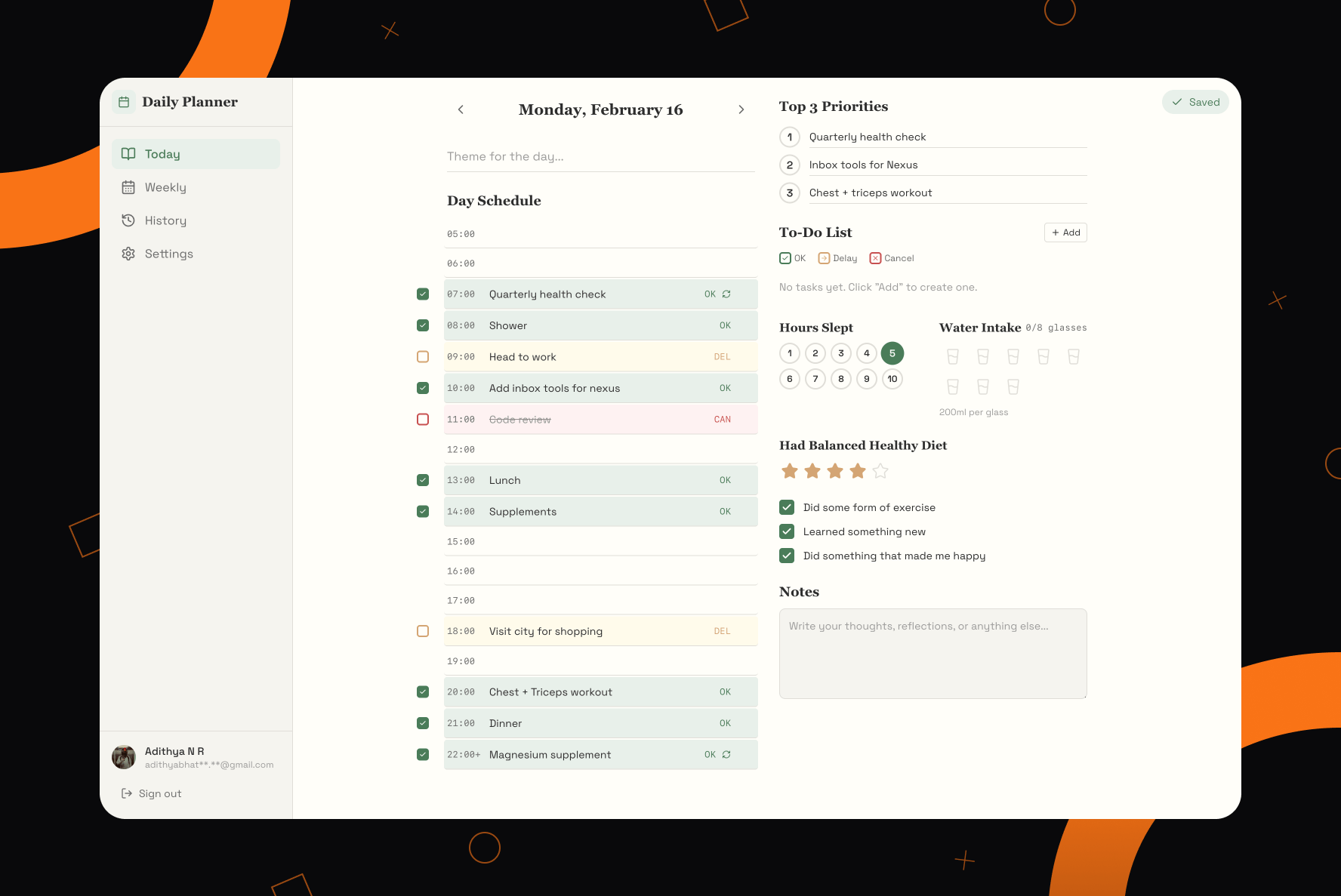Click the empty 16:00 schedule slot
This screenshot has width=1341, height=896.
(601, 571)
